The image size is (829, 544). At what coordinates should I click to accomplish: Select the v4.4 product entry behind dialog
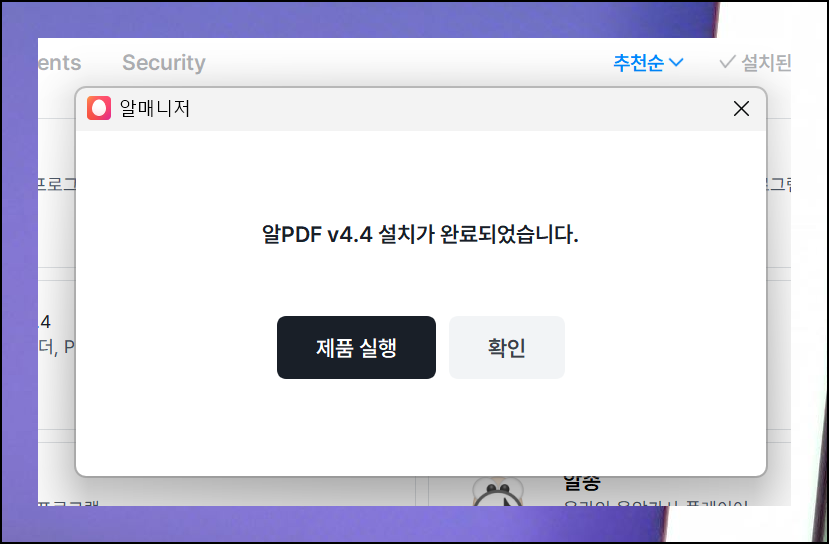45,321
